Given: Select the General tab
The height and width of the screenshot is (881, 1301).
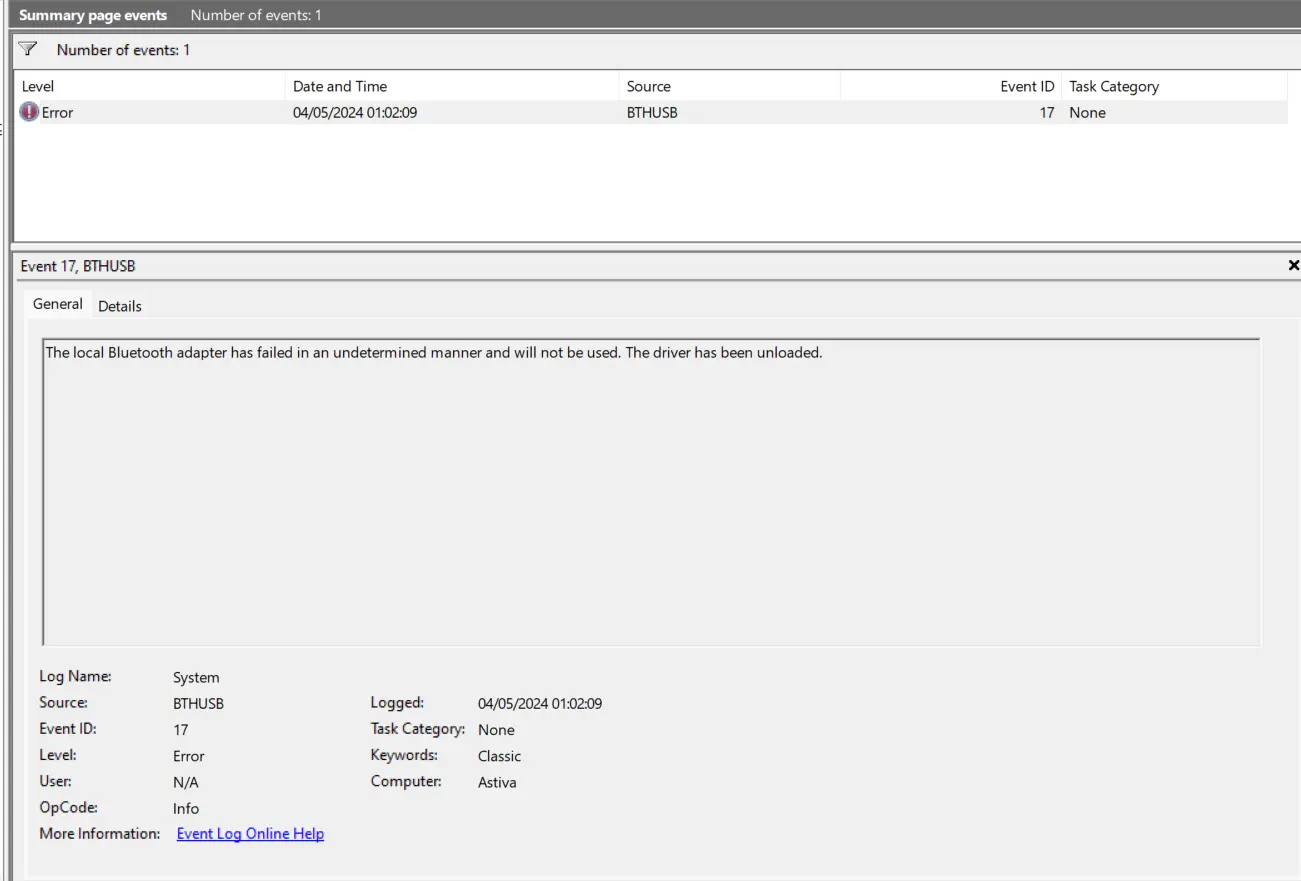Looking at the screenshot, I should point(58,304).
